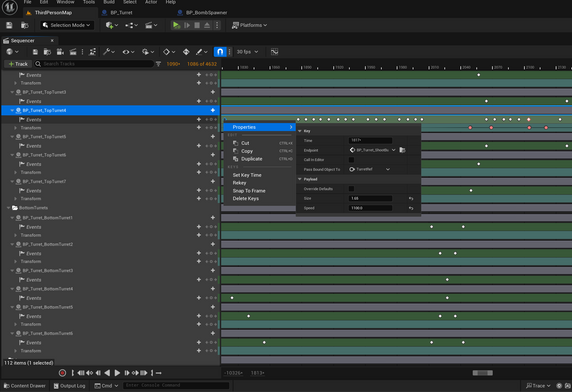Open the pencil edit options menu

[x=201, y=52]
